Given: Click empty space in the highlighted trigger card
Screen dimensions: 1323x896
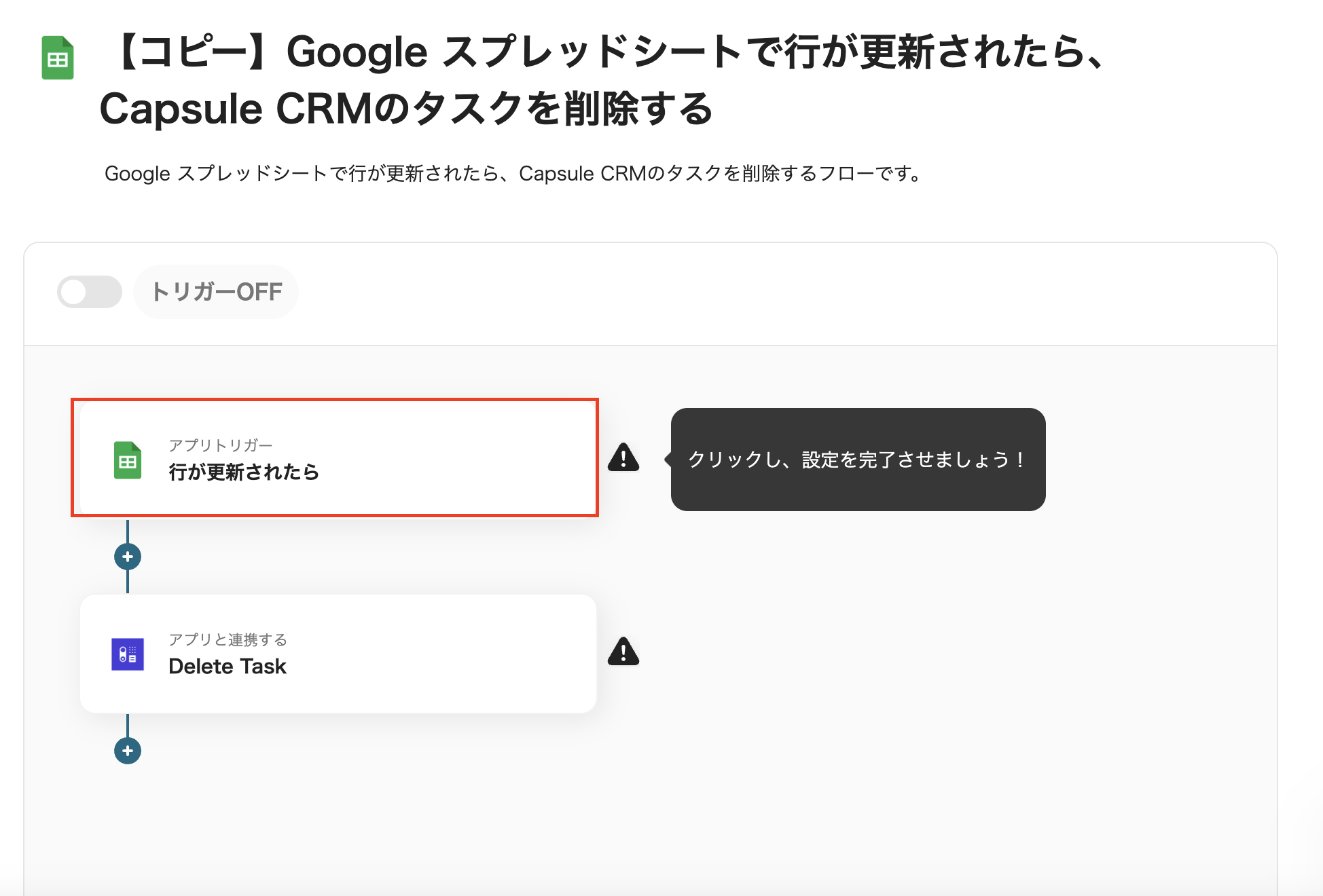Looking at the screenshot, I should pyautogui.click(x=462, y=459).
